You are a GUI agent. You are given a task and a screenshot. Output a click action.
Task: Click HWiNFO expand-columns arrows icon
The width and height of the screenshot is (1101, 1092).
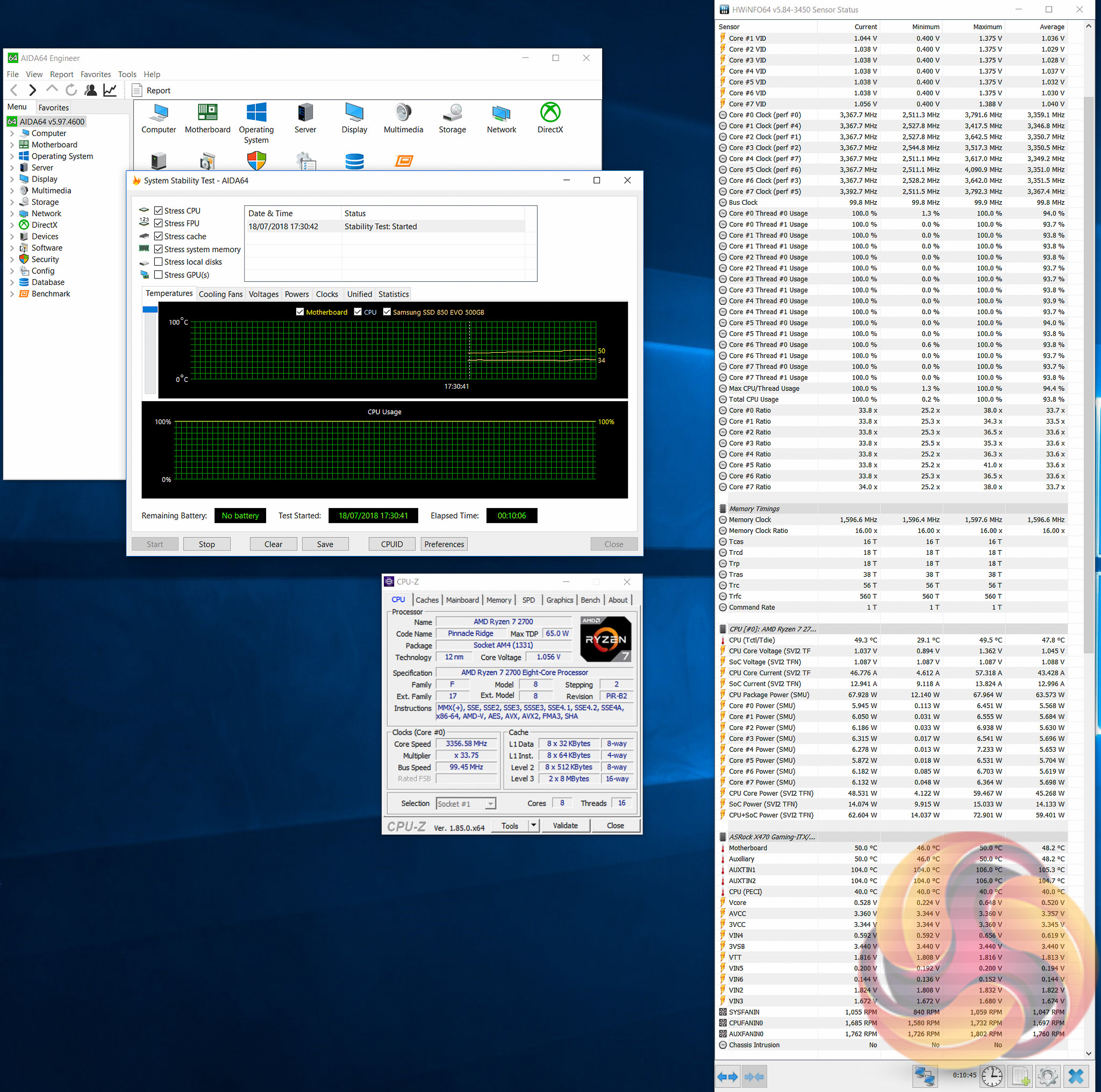pyautogui.click(x=727, y=1076)
